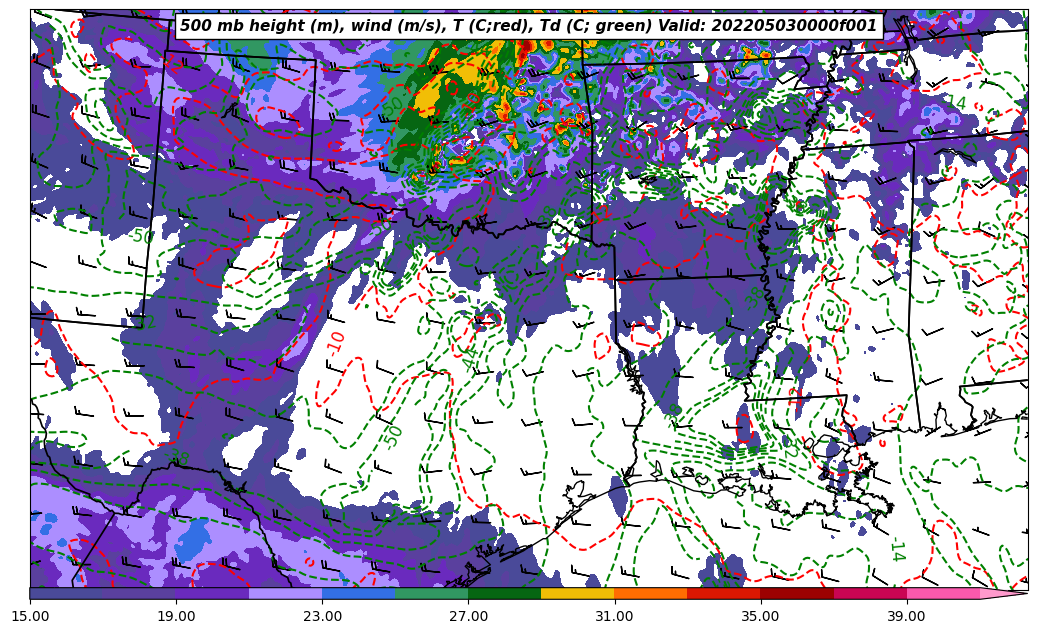Click the green 14 dewpoint contour label
Image resolution: width=1037 pixels, height=633 pixels.
(x=896, y=549)
